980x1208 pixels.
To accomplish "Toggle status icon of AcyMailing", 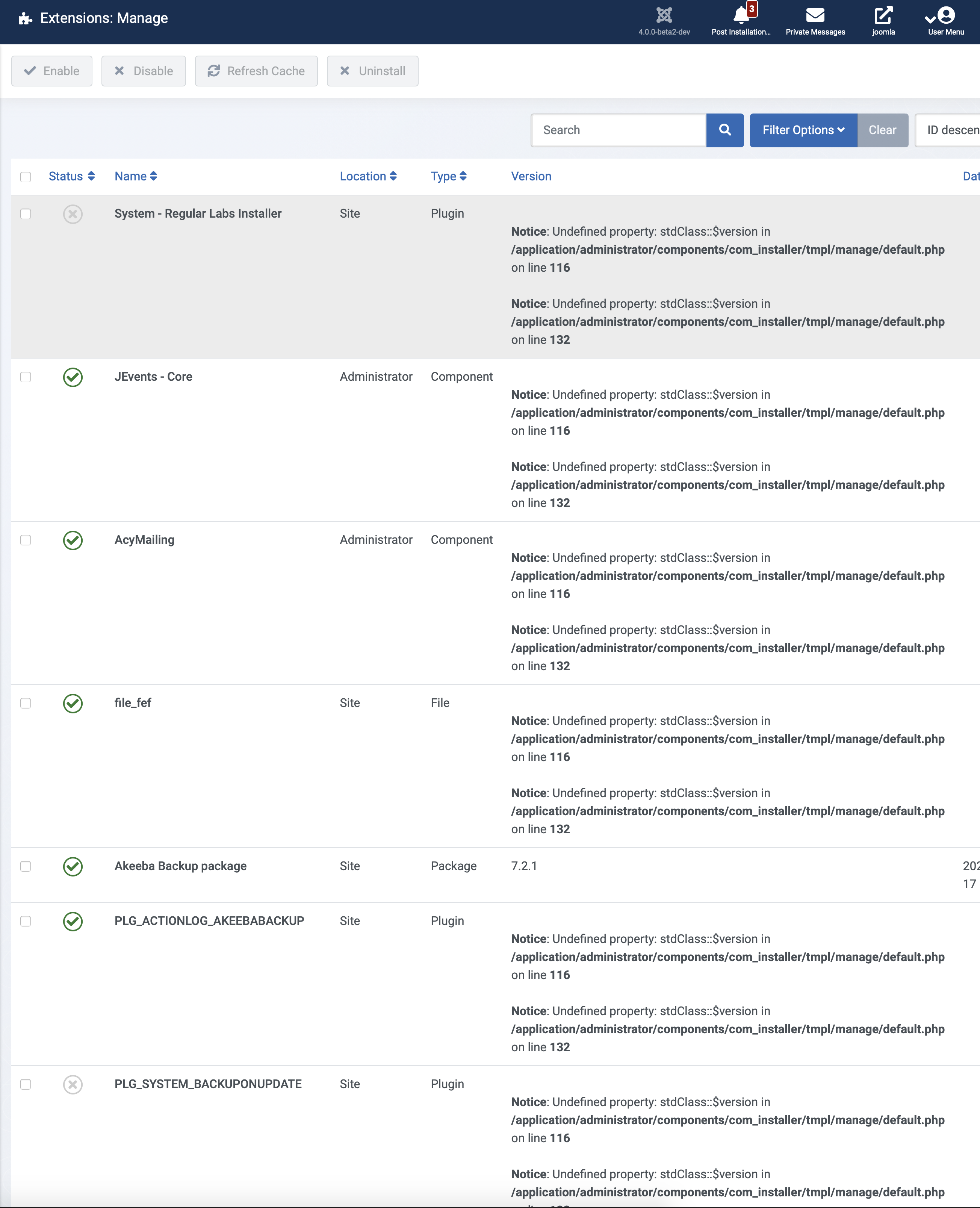I will pos(73,540).
